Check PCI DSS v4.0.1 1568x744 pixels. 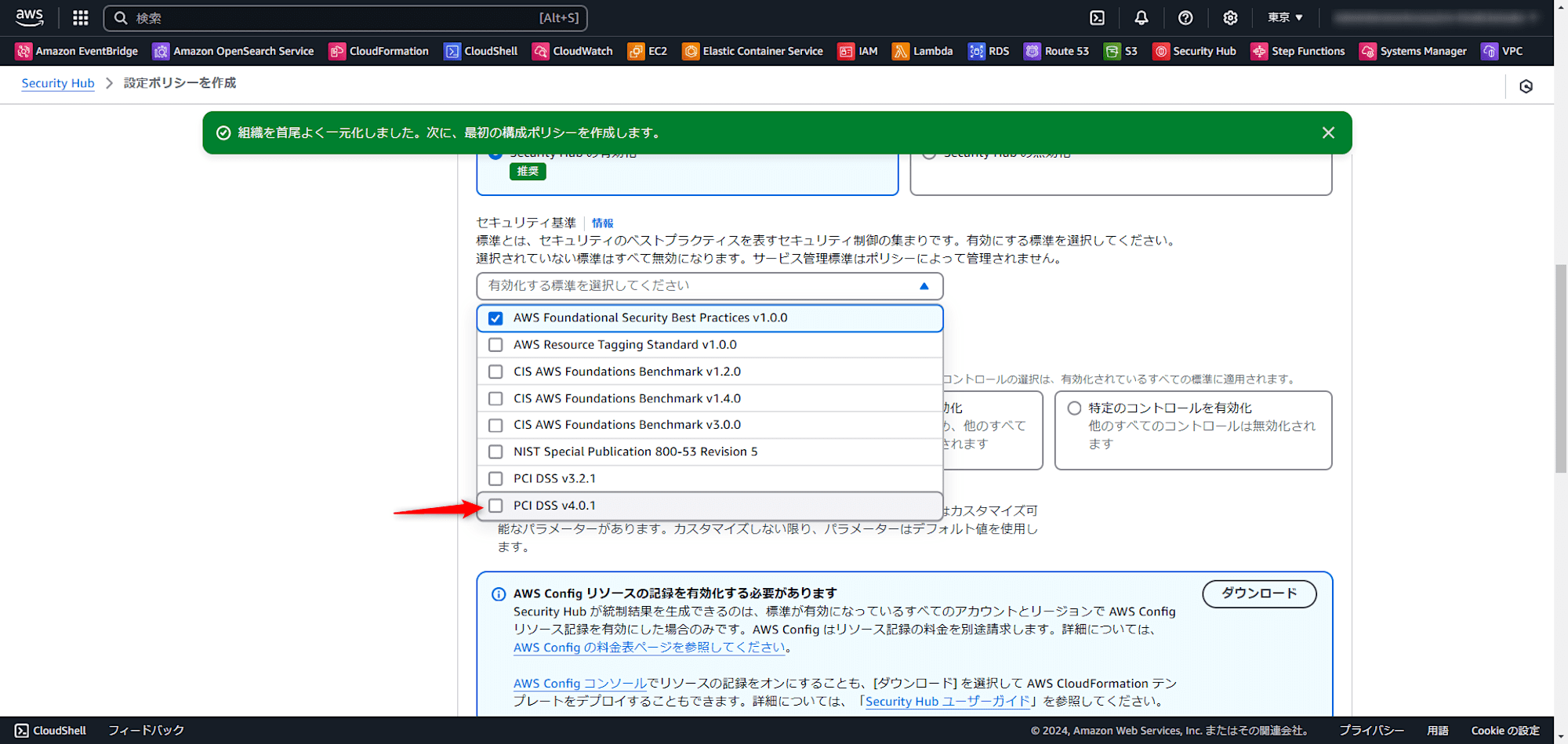(495, 506)
